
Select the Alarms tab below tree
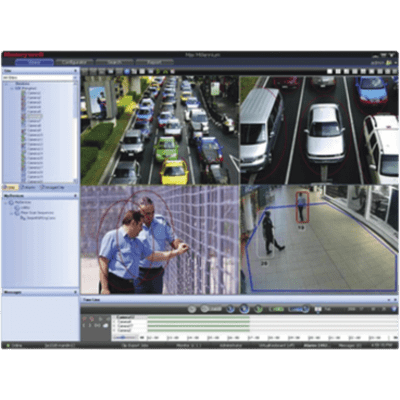pyautogui.click(x=29, y=188)
